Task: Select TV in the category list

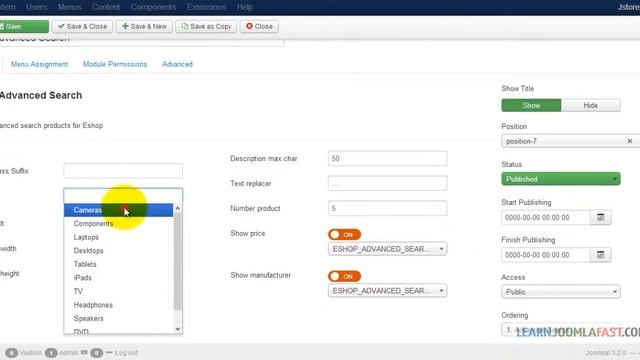Action: [118, 291]
